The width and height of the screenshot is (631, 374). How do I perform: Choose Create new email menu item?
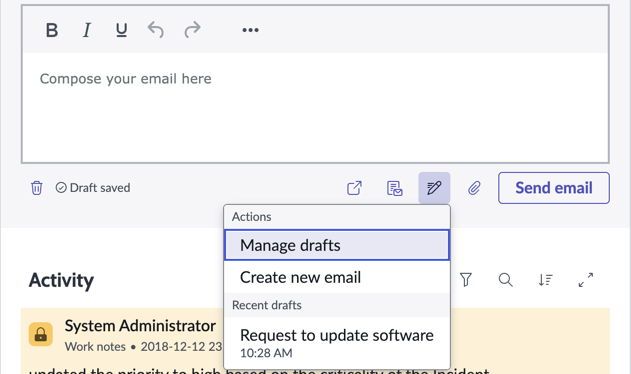point(337,277)
